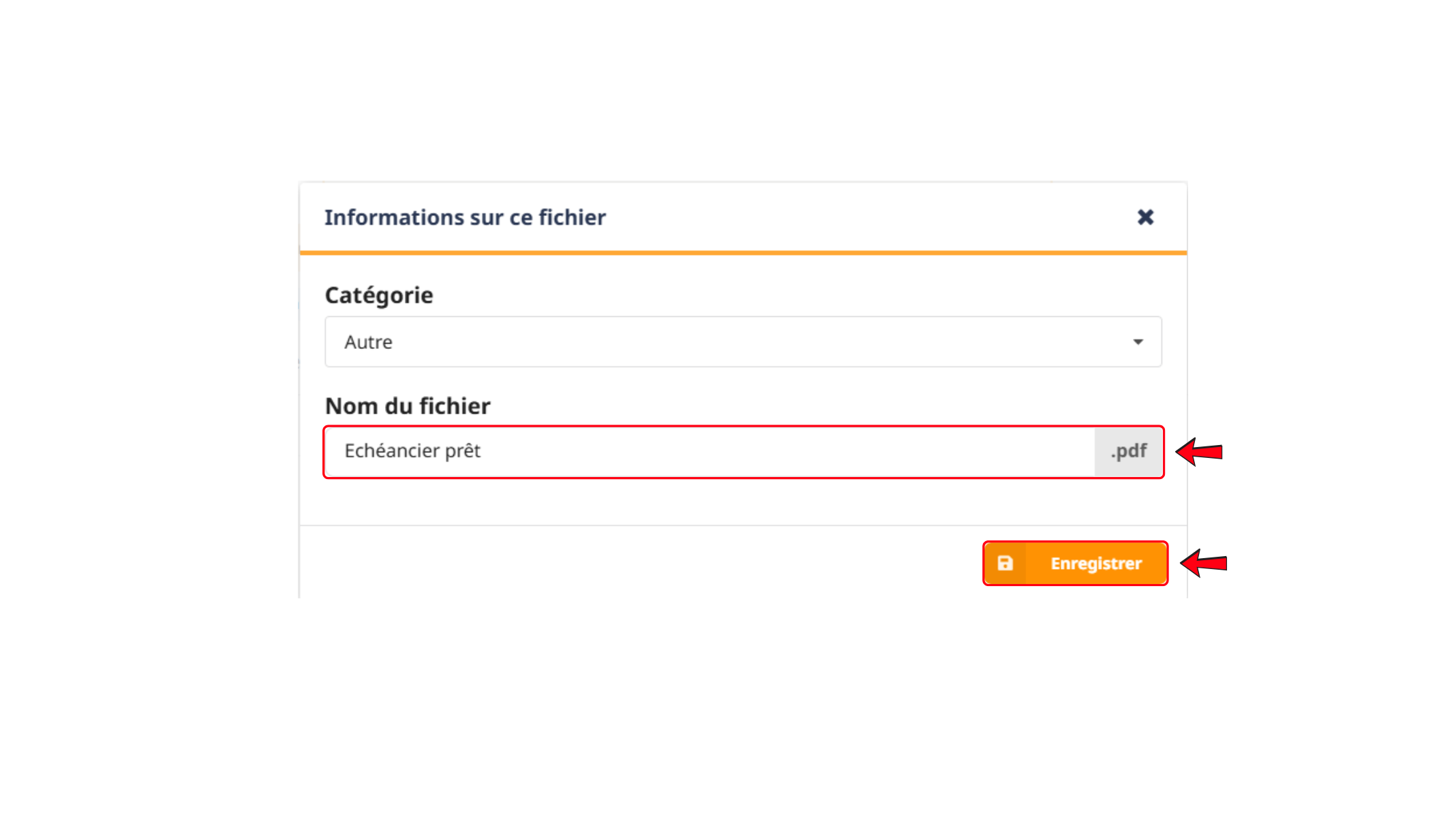
Task: Click the gray footer divider line
Action: (743, 525)
